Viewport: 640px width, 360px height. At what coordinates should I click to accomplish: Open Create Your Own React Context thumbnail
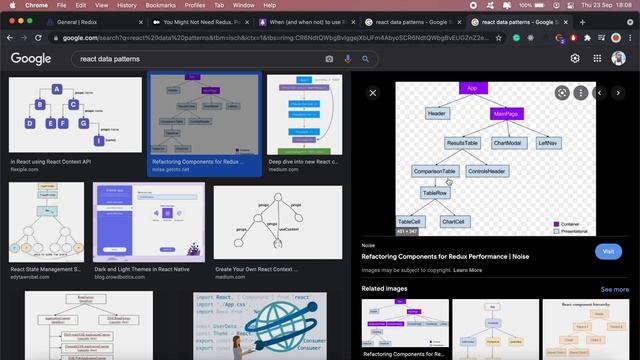point(278,222)
